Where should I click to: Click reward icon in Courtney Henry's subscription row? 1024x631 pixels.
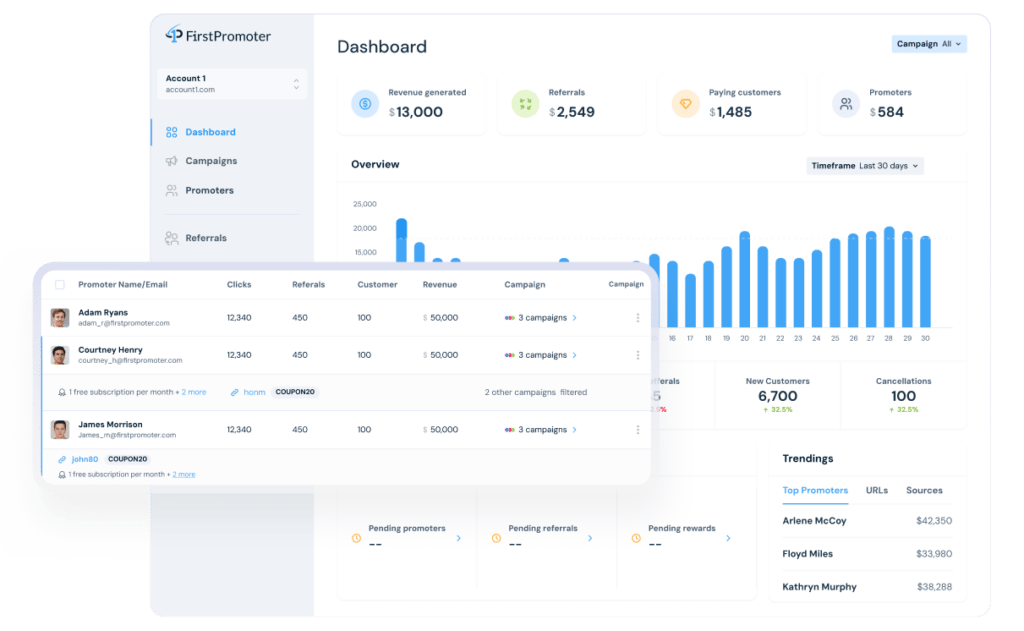(62, 393)
